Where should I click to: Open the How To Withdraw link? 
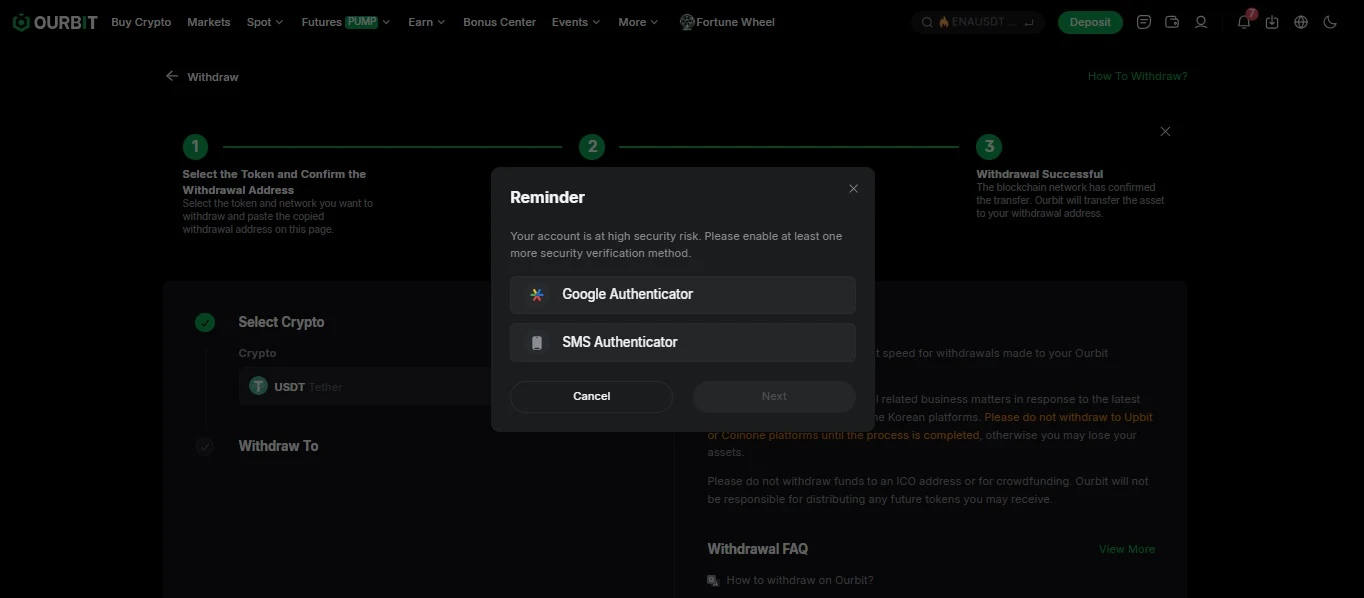(x=1138, y=76)
